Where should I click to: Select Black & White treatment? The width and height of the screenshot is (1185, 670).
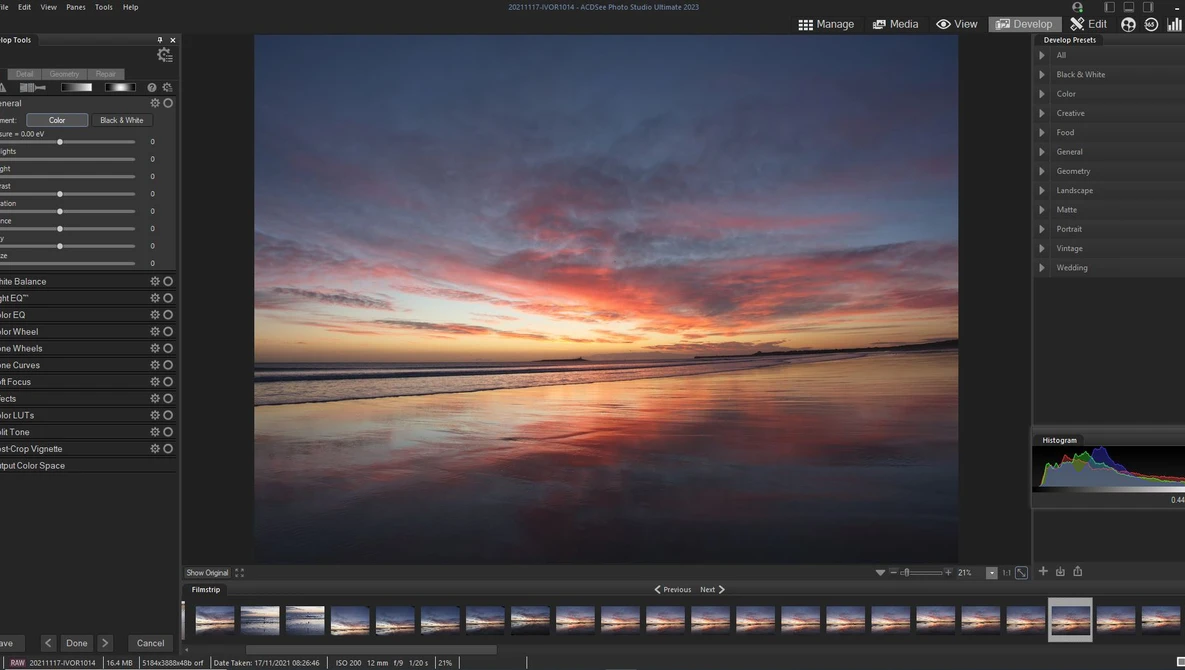click(x=122, y=120)
